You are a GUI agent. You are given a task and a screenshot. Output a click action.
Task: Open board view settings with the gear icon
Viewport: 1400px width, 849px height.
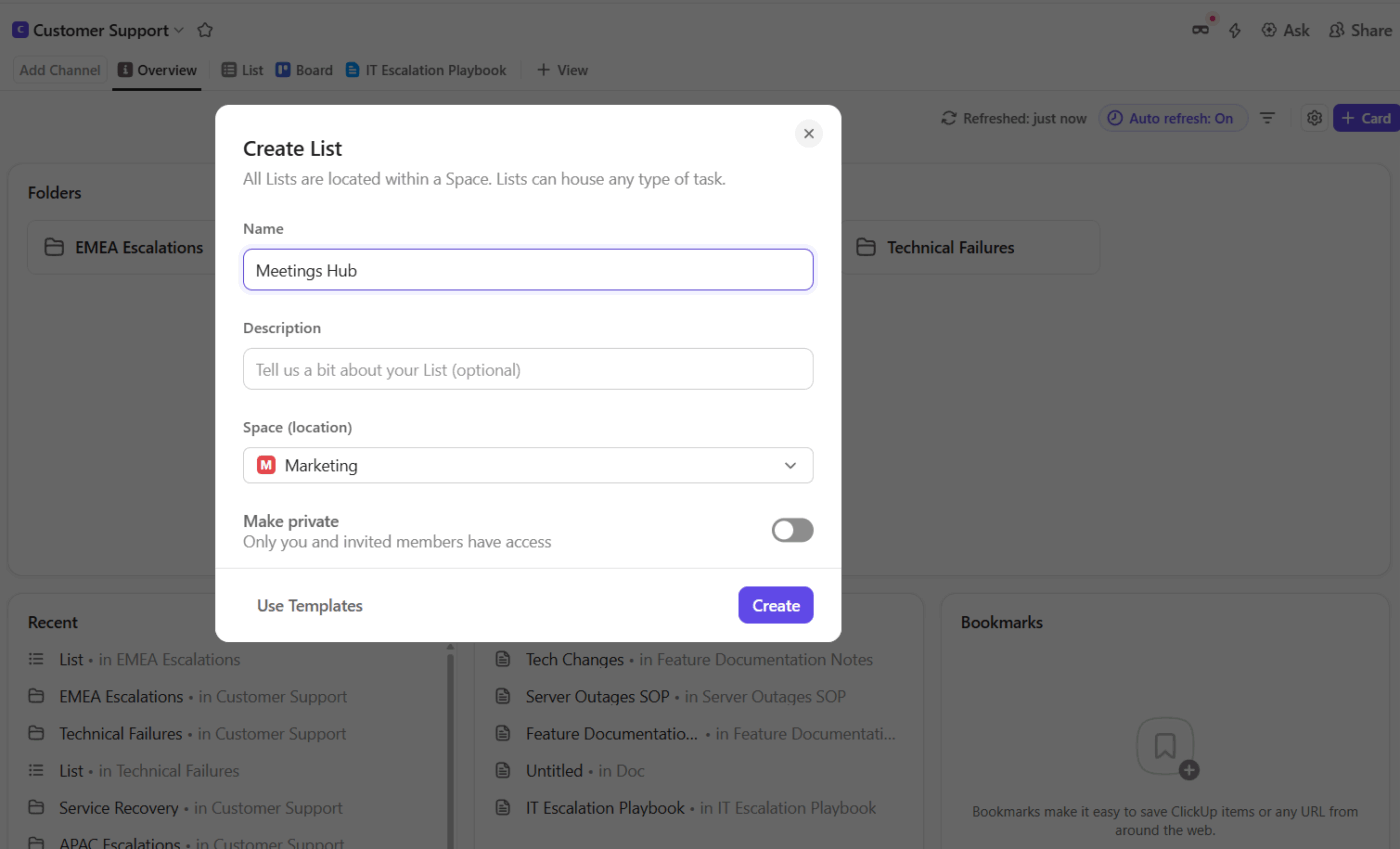[1314, 117]
